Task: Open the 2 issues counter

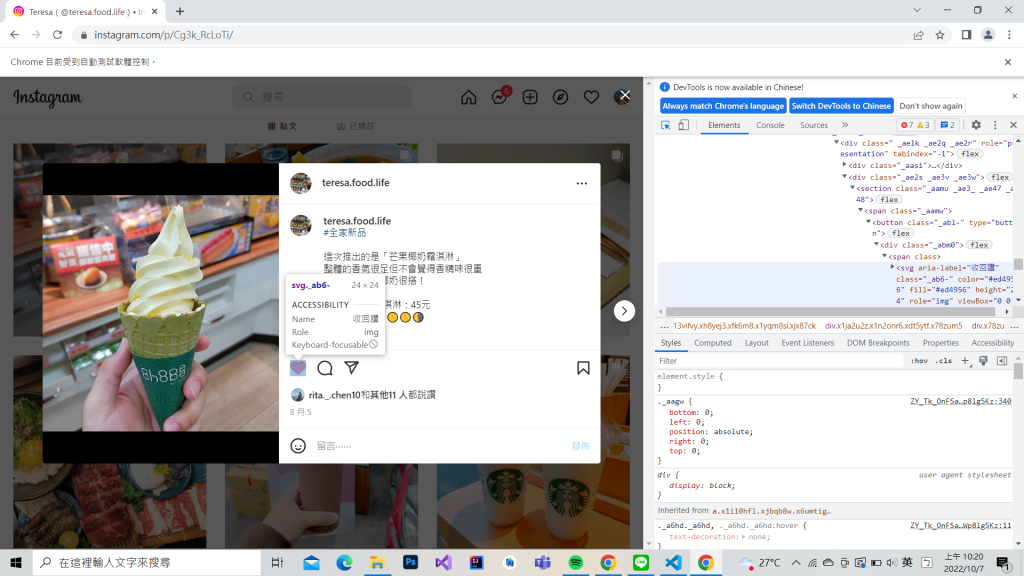Action: [x=948, y=125]
